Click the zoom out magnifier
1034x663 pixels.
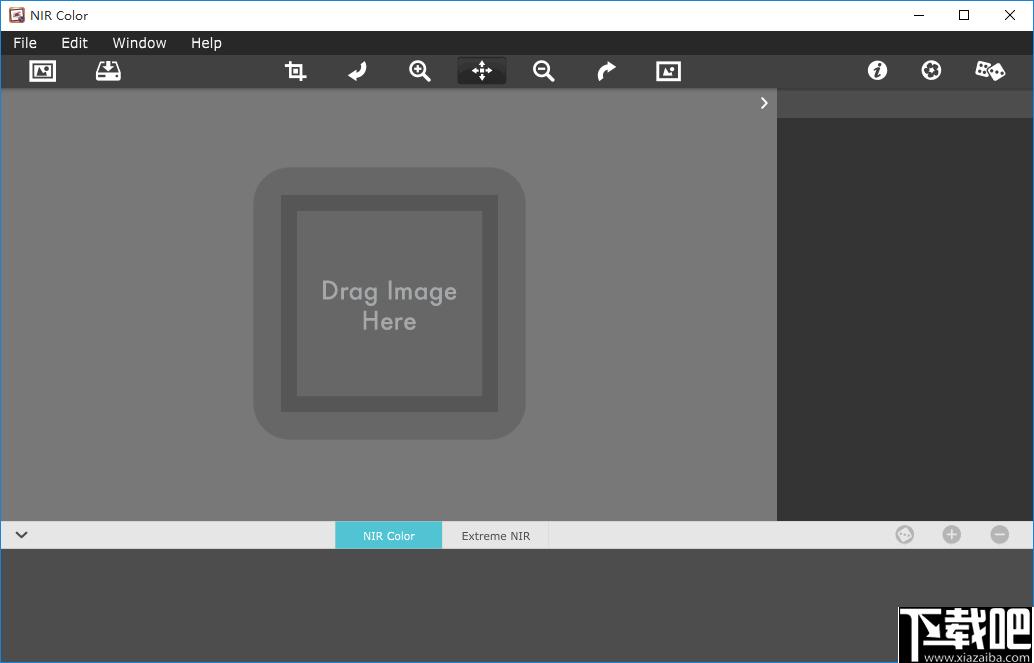point(544,71)
